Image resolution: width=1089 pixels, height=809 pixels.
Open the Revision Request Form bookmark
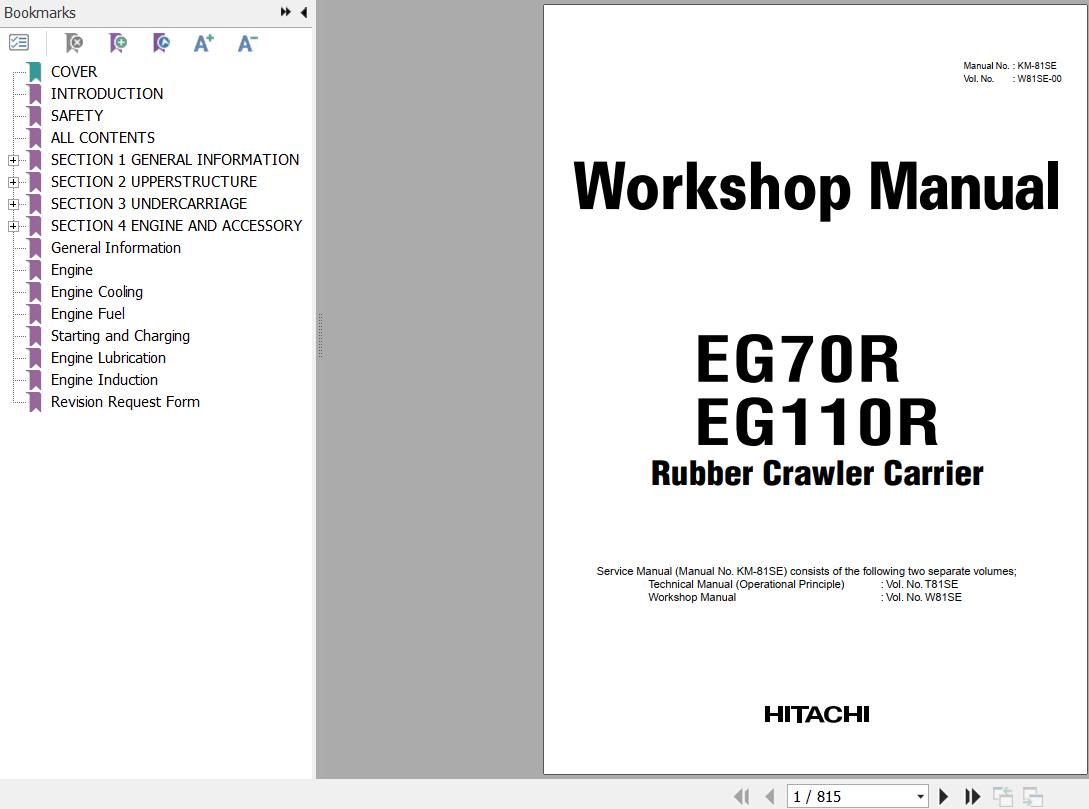tap(125, 402)
